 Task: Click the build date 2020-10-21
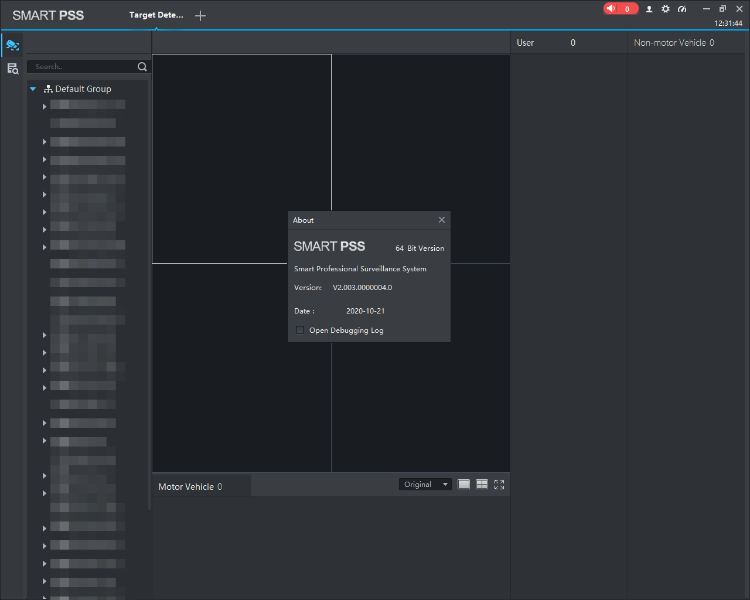pyautogui.click(x=365, y=311)
